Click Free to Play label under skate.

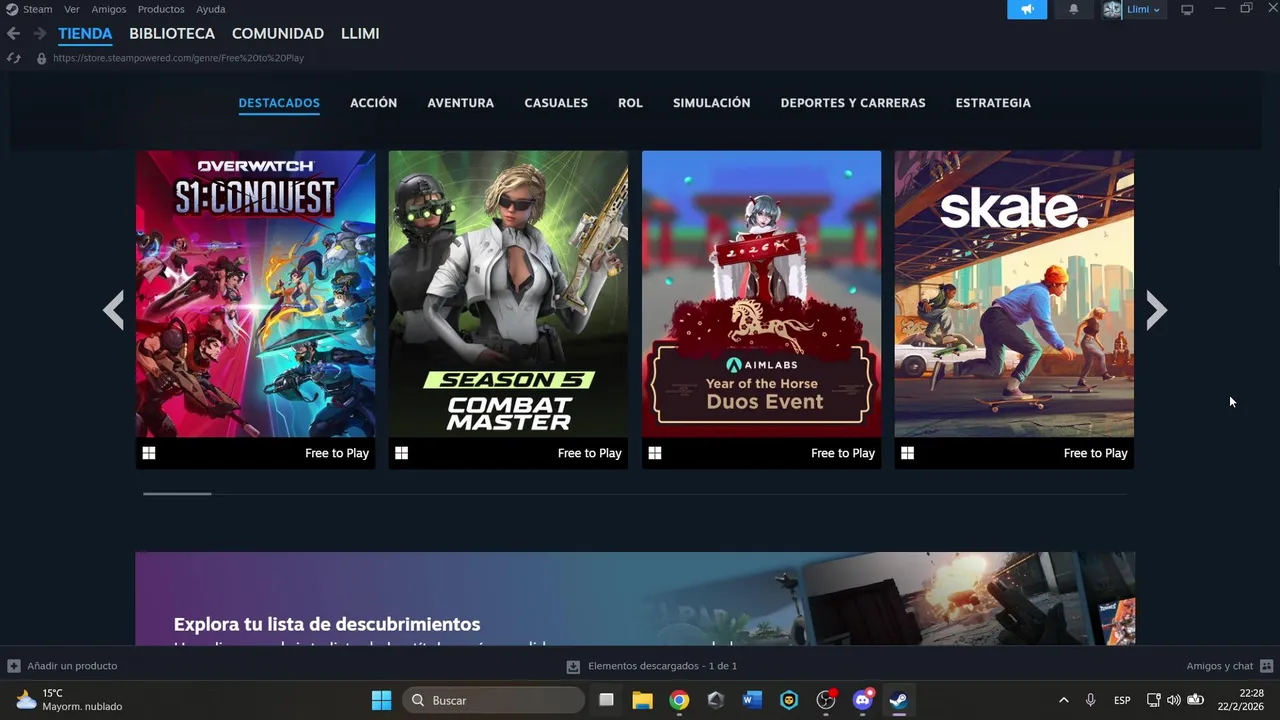pos(1095,453)
